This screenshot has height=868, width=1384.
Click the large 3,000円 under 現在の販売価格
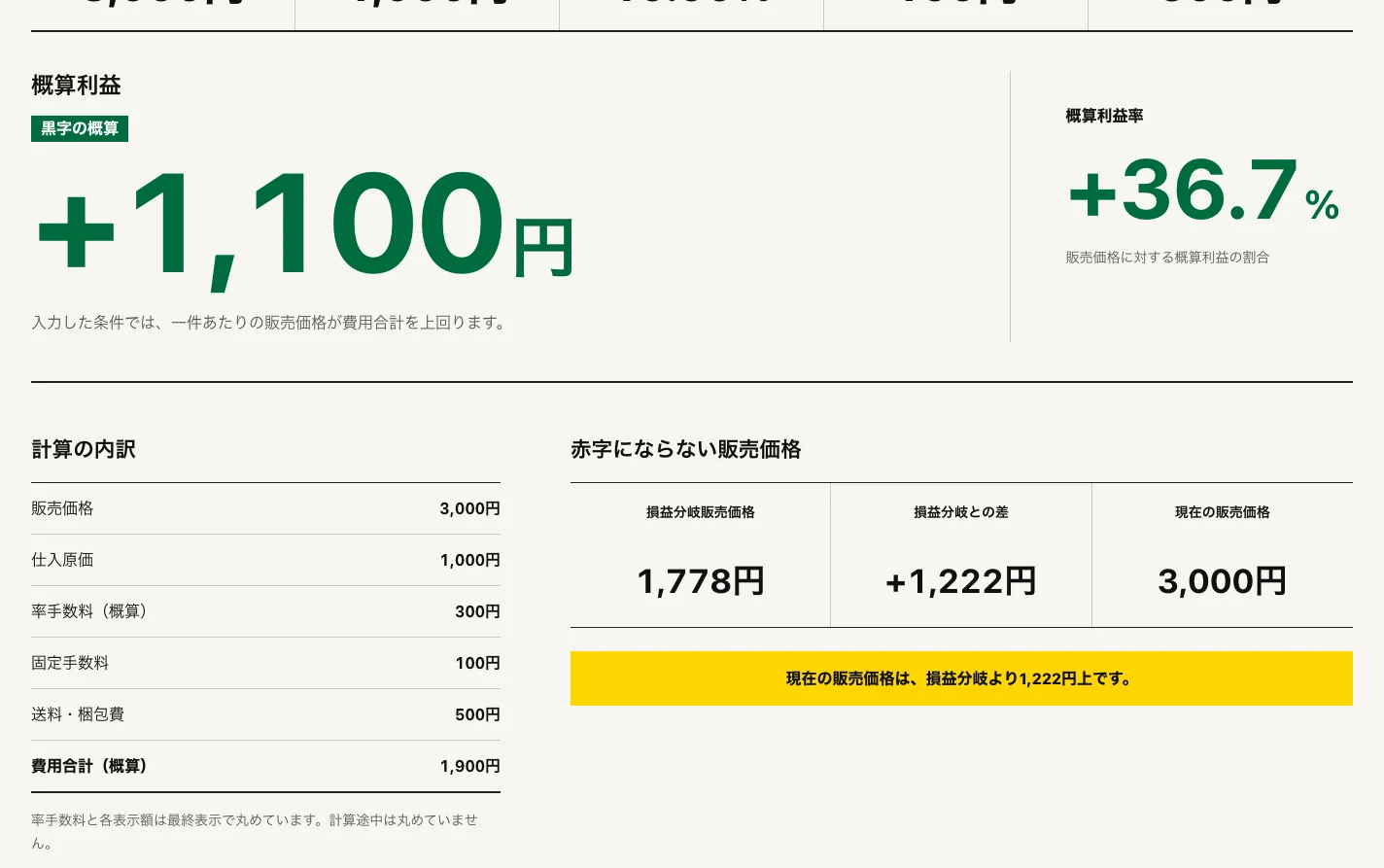pyautogui.click(x=1223, y=581)
